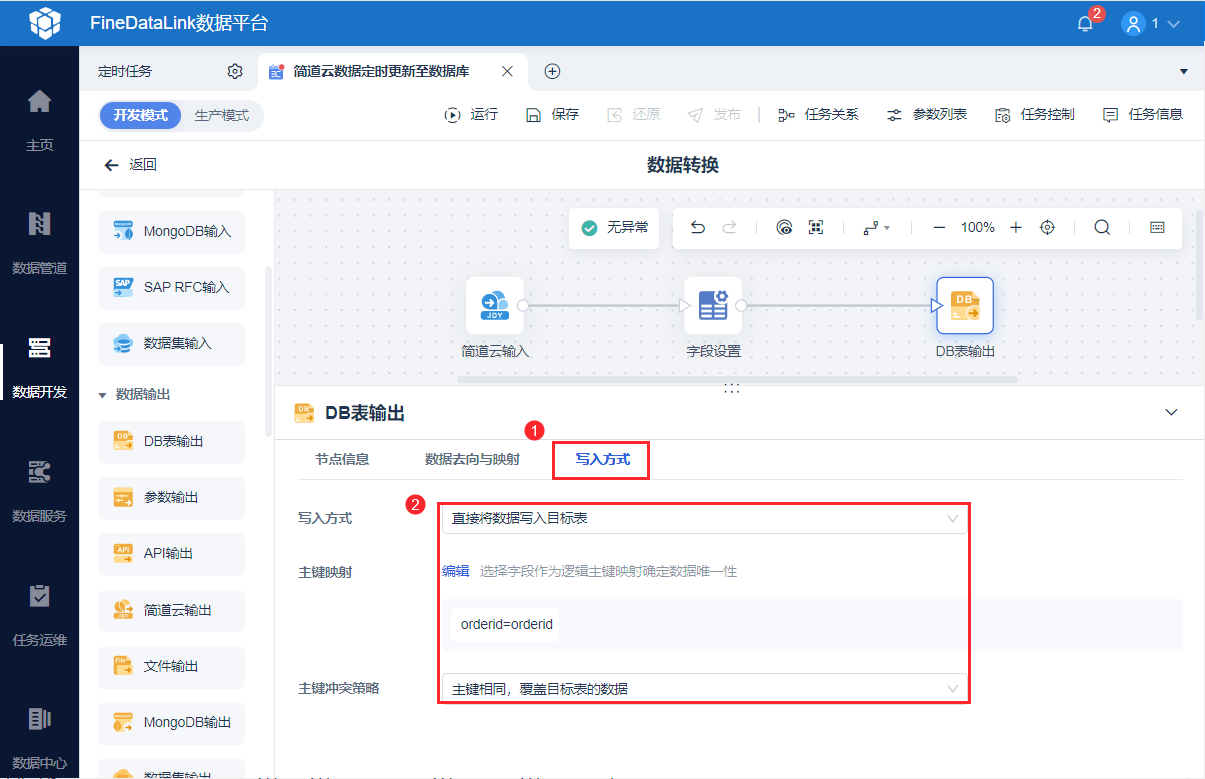Click the 返回 back button
The image size is (1205, 779).
pyautogui.click(x=130, y=165)
